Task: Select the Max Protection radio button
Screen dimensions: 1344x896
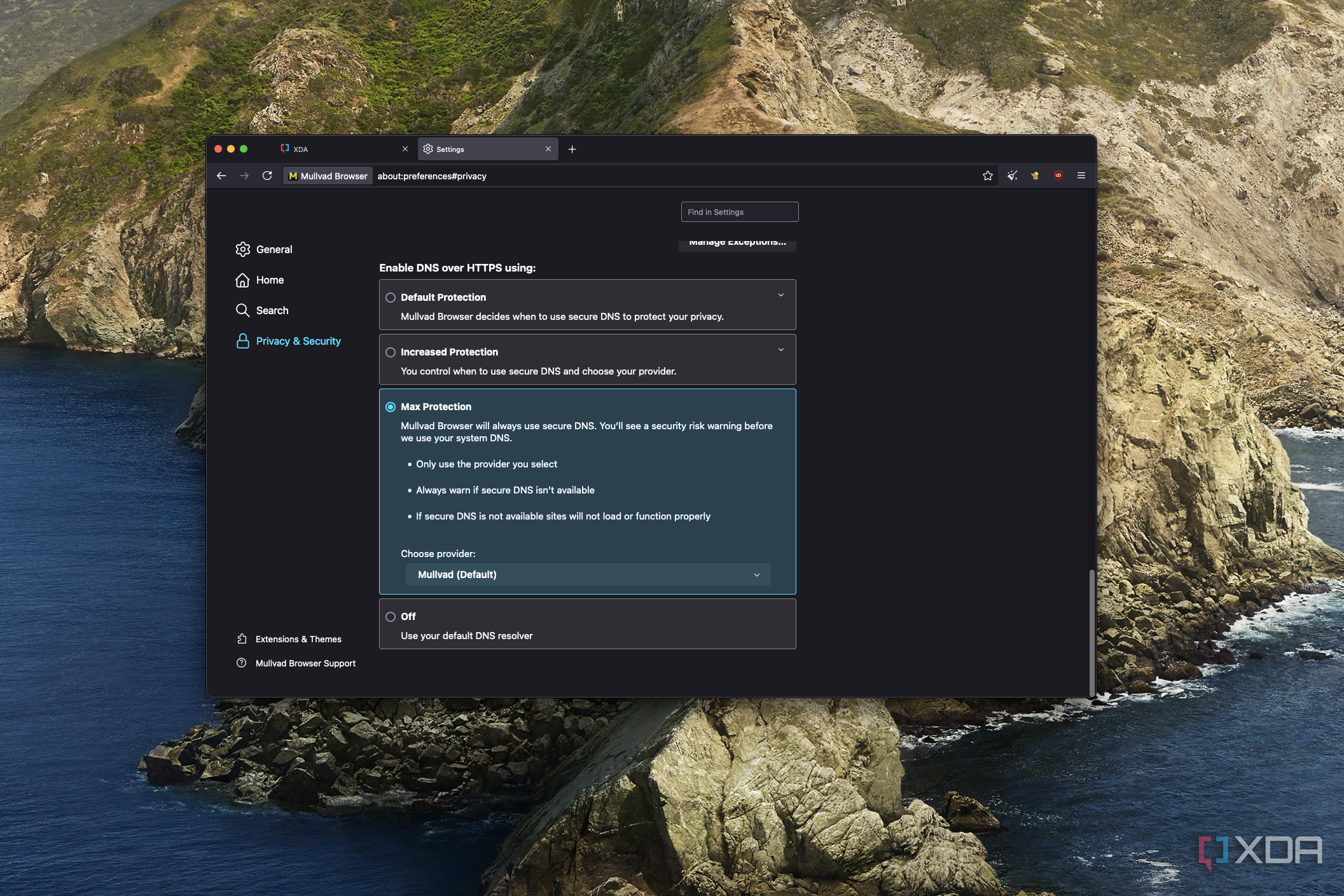Action: point(391,407)
